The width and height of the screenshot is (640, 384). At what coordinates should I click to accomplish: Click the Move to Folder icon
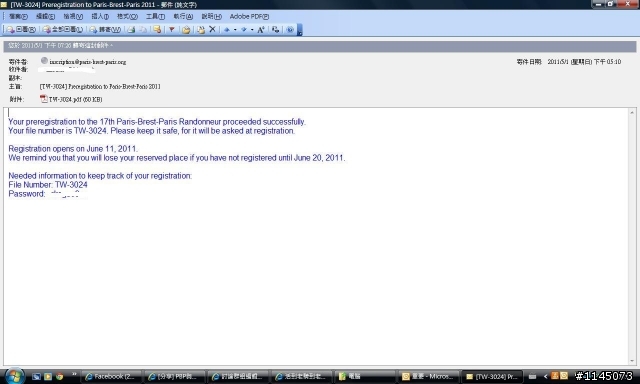[x=186, y=29]
